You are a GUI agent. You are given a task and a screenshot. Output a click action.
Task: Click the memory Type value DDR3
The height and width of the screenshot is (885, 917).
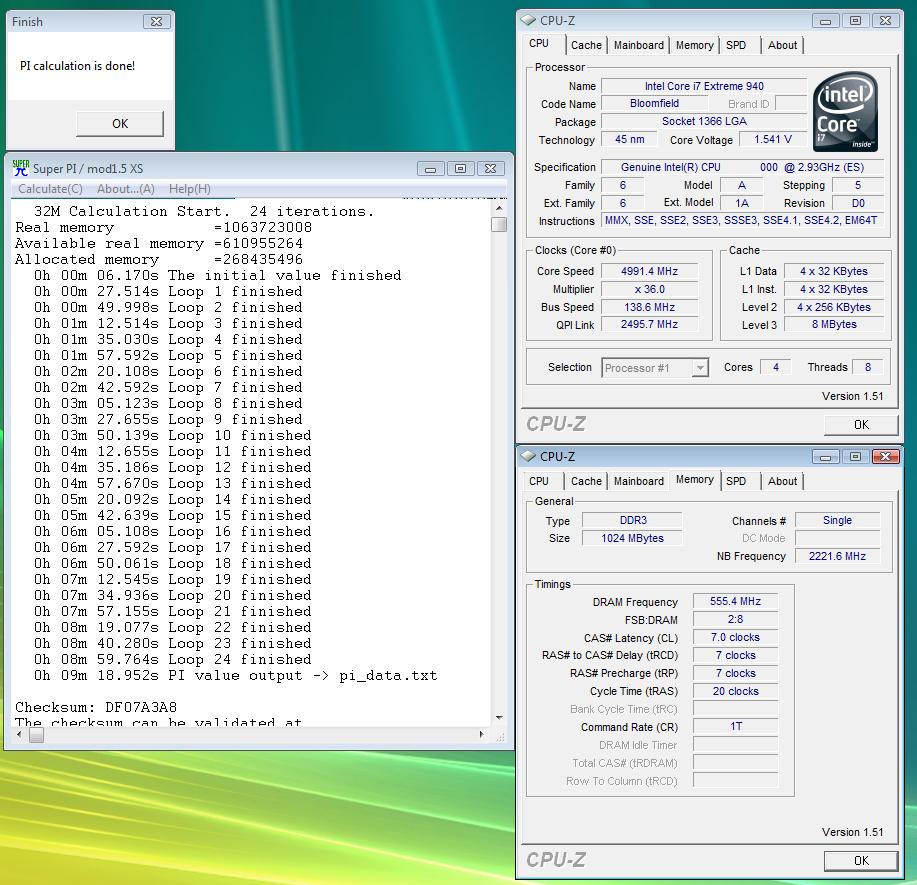click(x=633, y=520)
